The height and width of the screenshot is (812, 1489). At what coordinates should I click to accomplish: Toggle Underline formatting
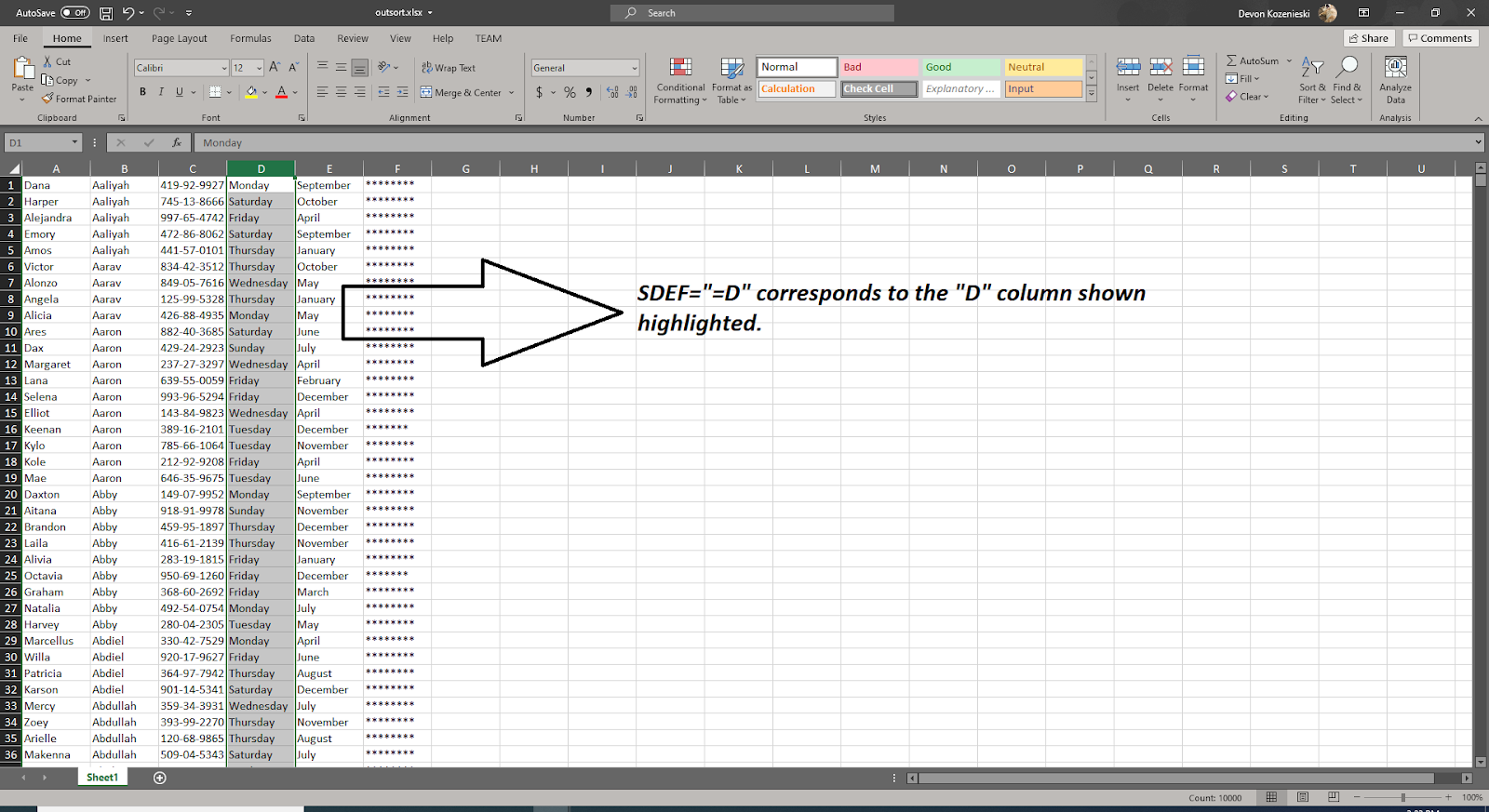click(x=180, y=92)
